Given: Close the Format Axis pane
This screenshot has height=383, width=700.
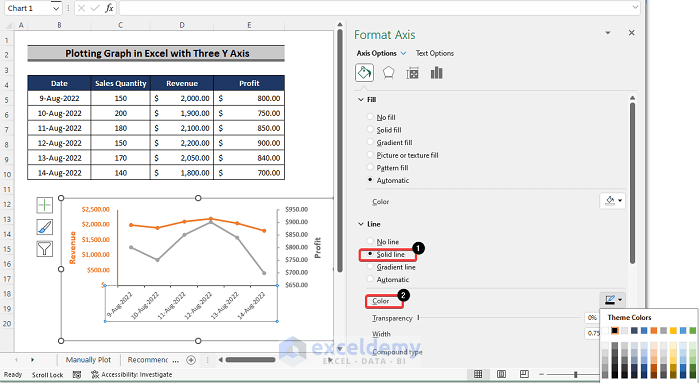Looking at the screenshot, I should tap(631, 33).
